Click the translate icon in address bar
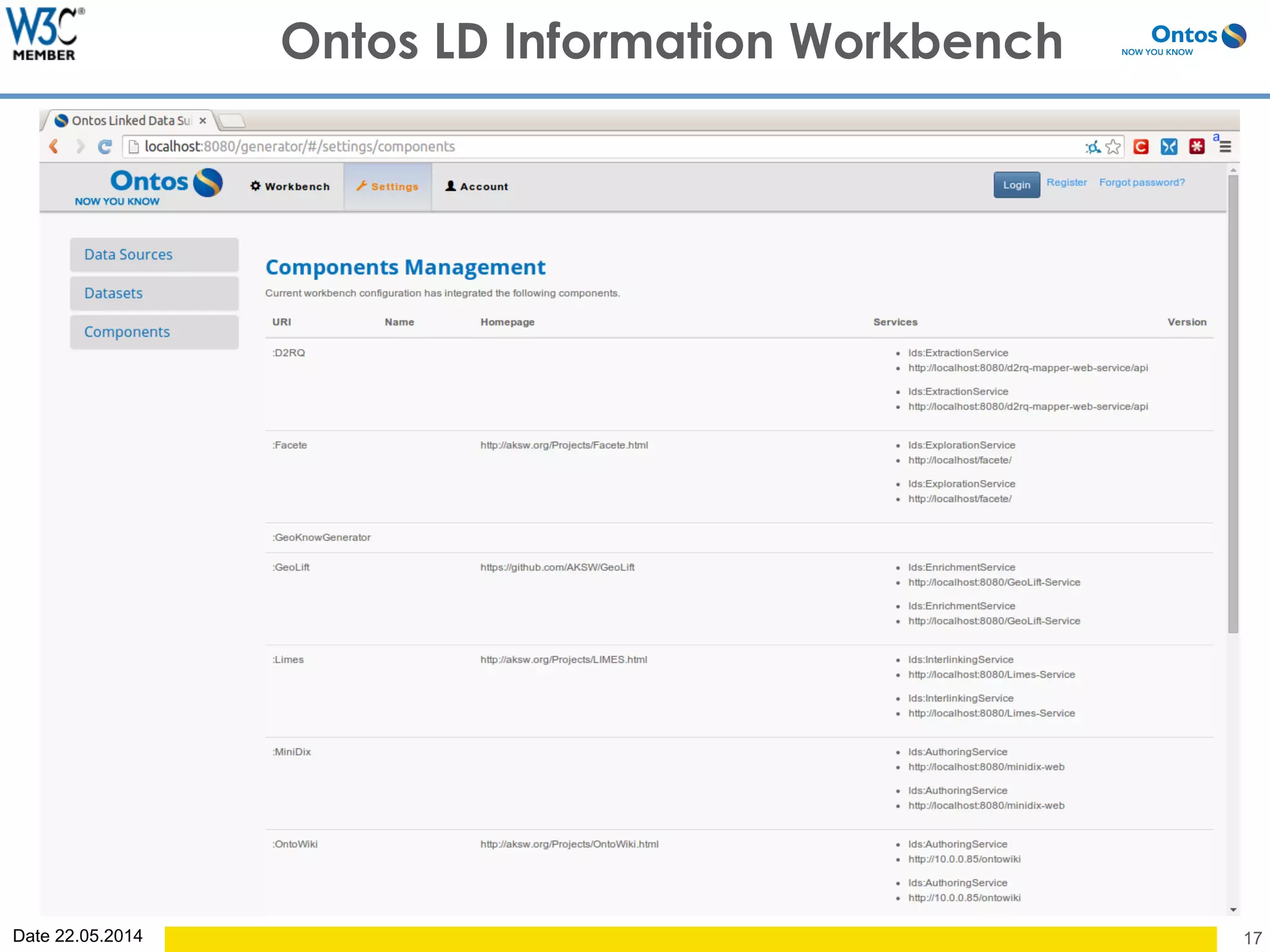 point(1093,147)
